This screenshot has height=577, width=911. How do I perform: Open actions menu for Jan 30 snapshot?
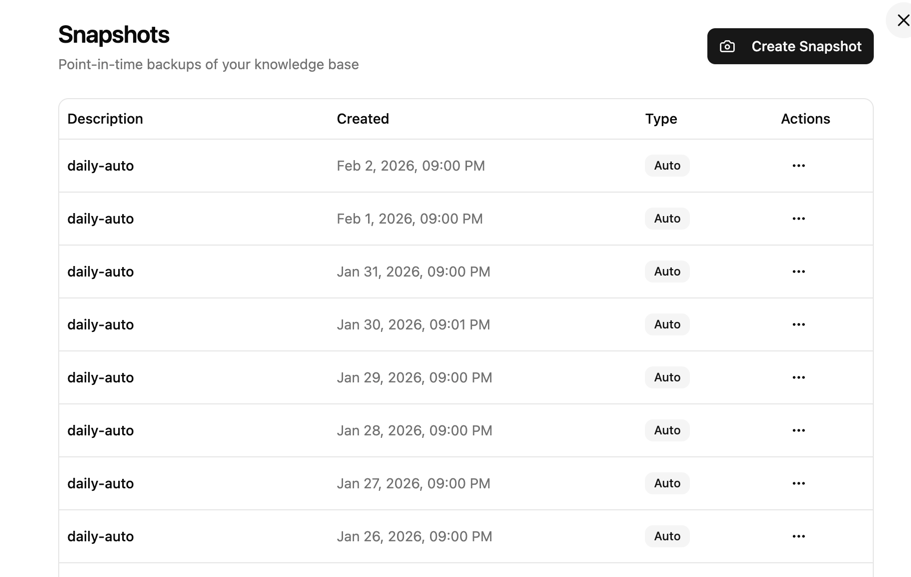pos(798,324)
